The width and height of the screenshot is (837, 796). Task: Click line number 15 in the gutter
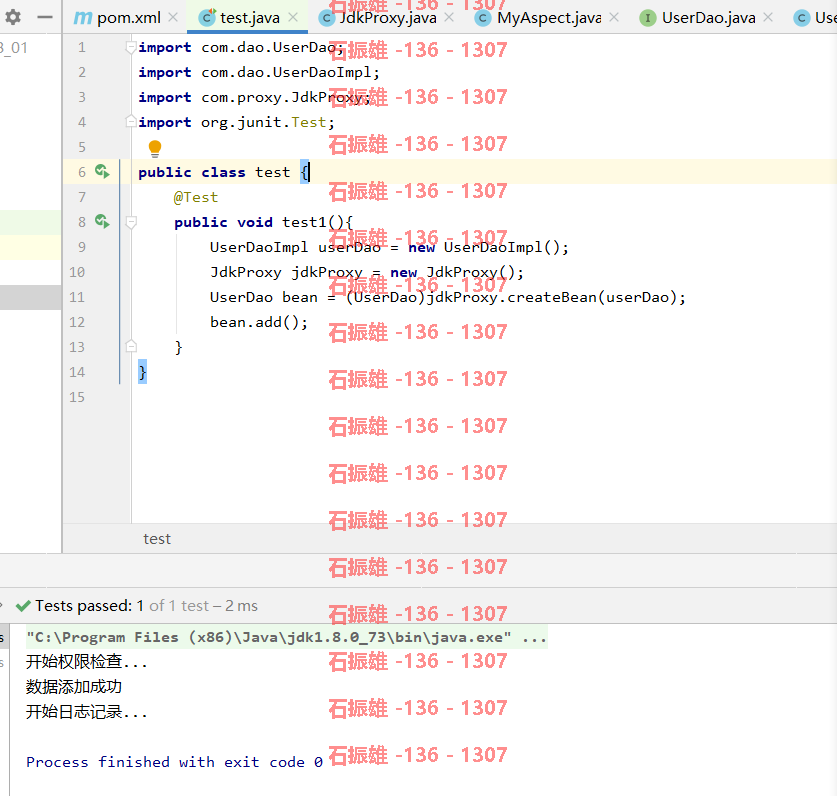tap(77, 397)
